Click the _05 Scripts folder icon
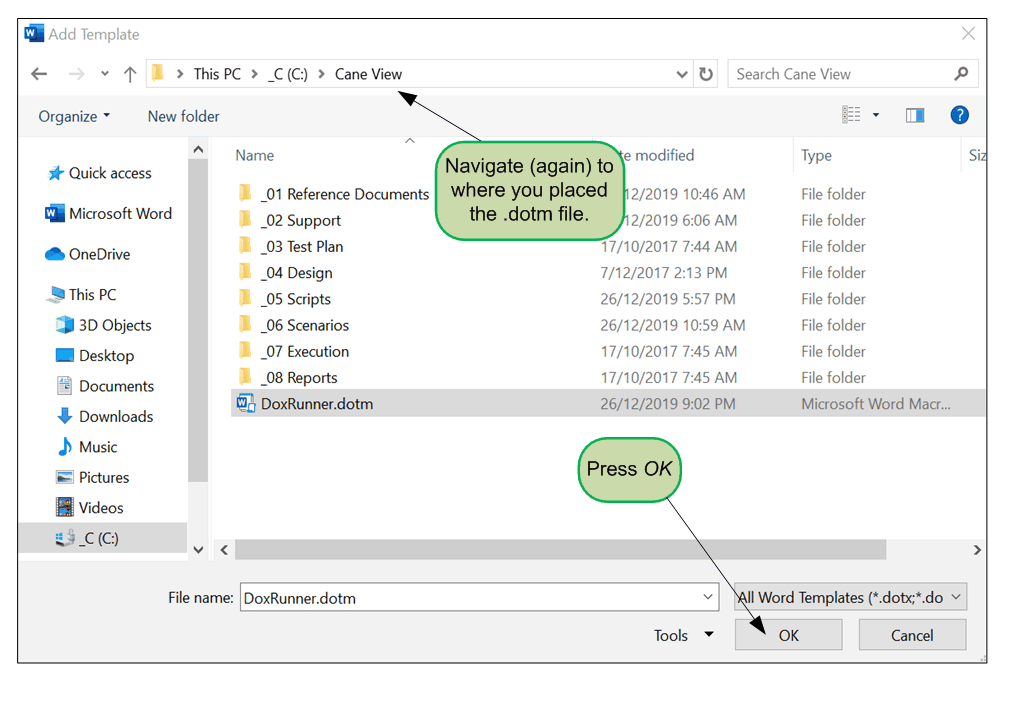This screenshot has height=704, width=1009. [245, 298]
